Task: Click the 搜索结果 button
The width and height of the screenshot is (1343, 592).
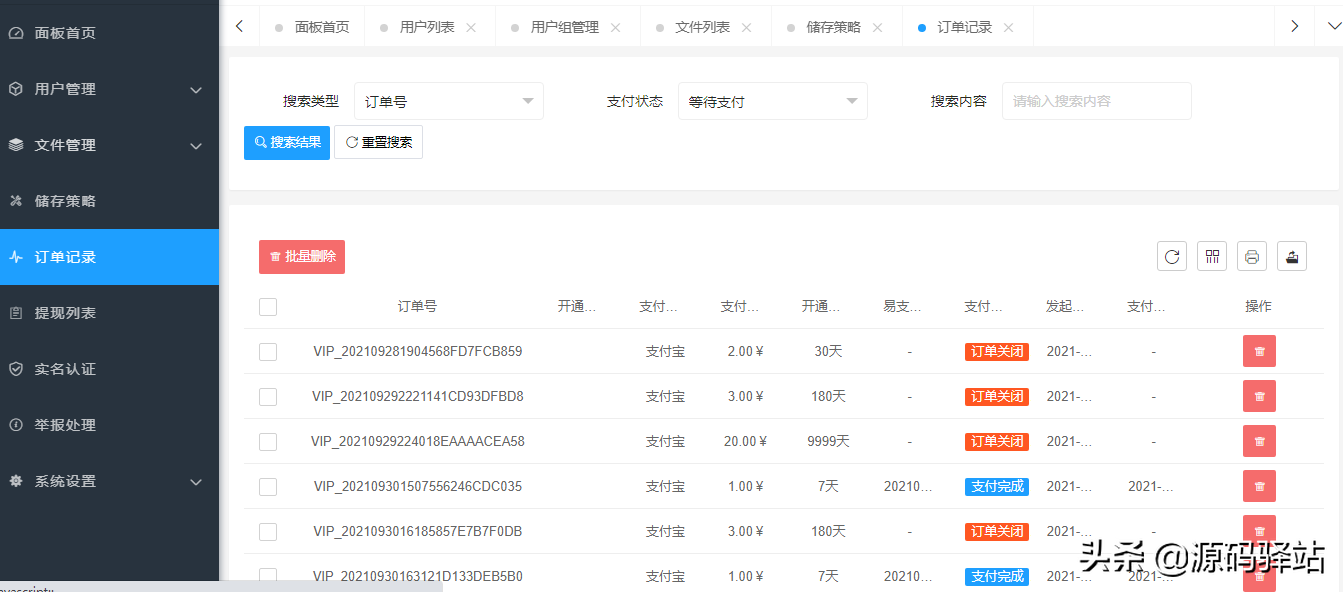Action: (287, 143)
